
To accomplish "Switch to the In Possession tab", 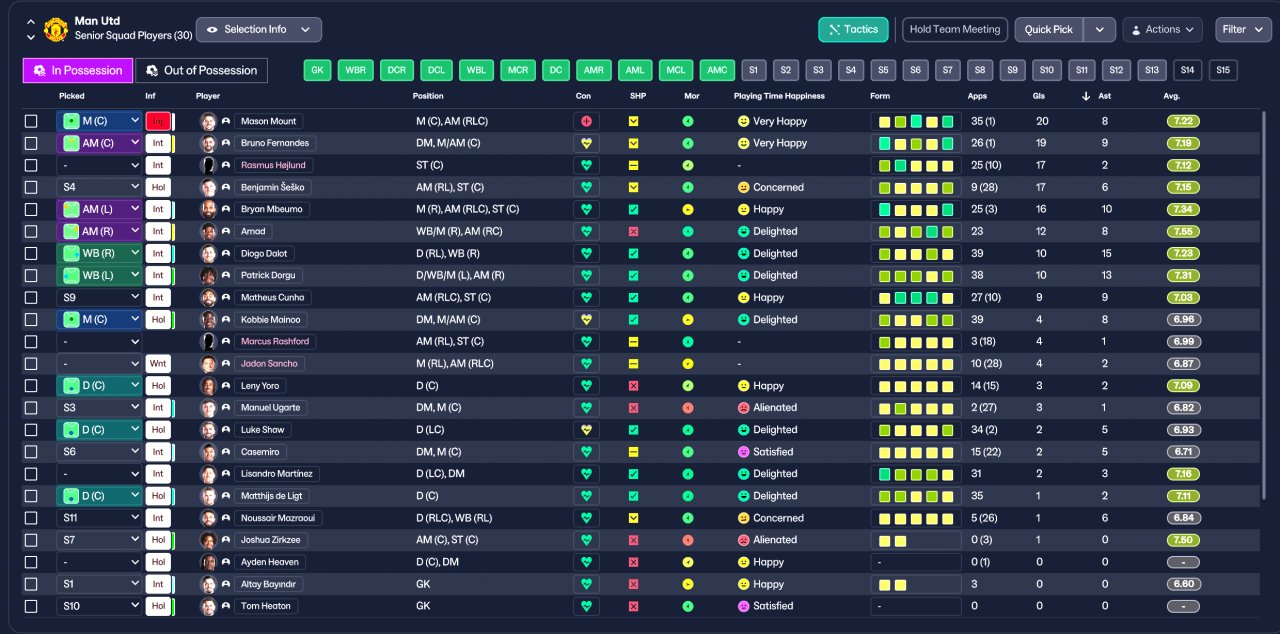I will click(78, 70).
